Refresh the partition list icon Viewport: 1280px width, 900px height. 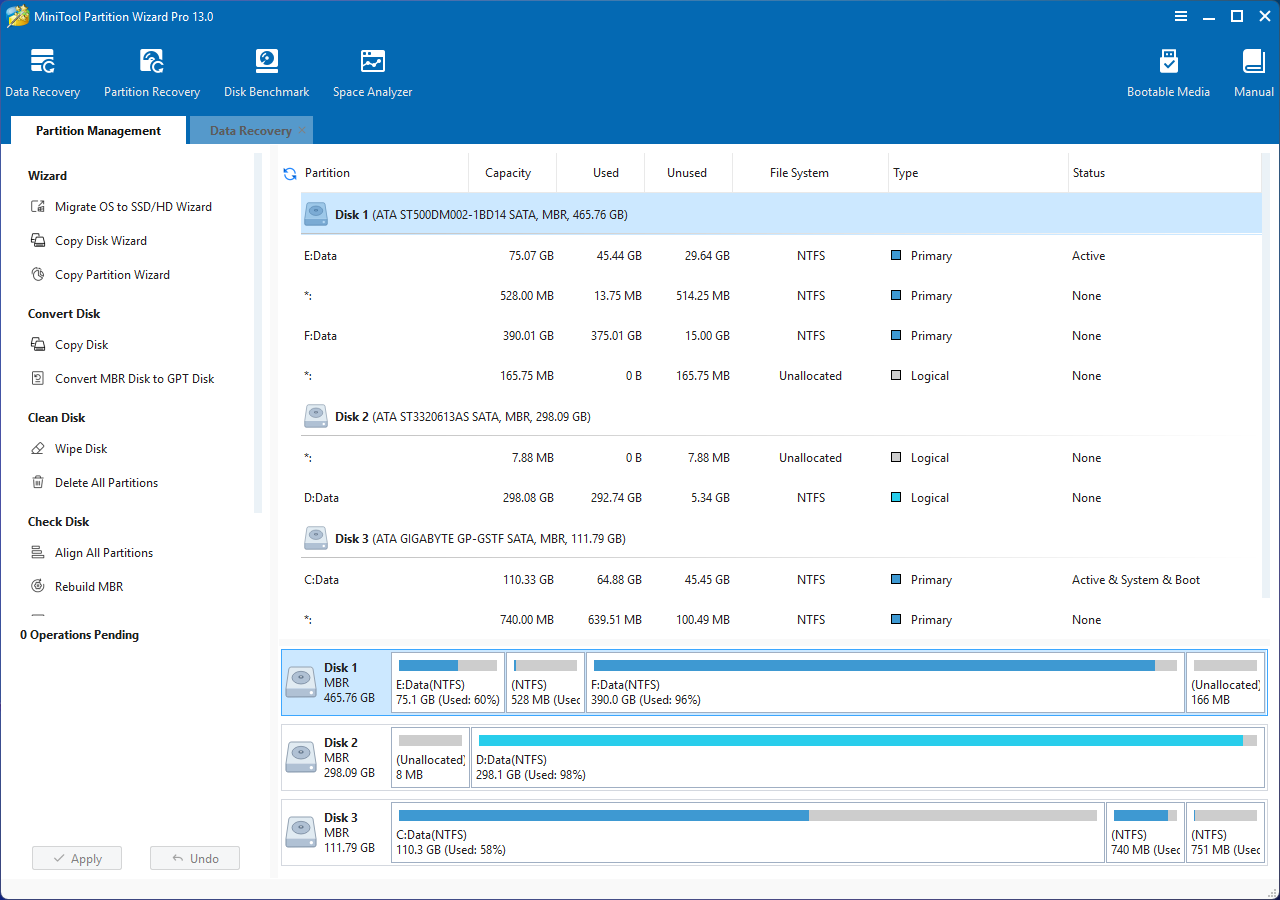tap(290, 174)
